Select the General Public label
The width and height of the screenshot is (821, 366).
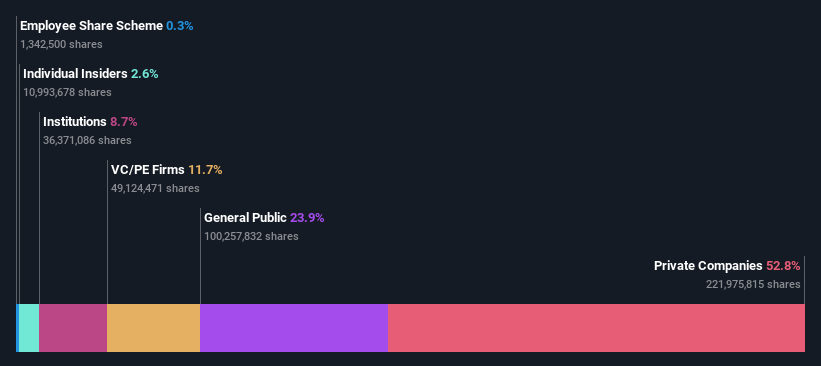click(246, 218)
